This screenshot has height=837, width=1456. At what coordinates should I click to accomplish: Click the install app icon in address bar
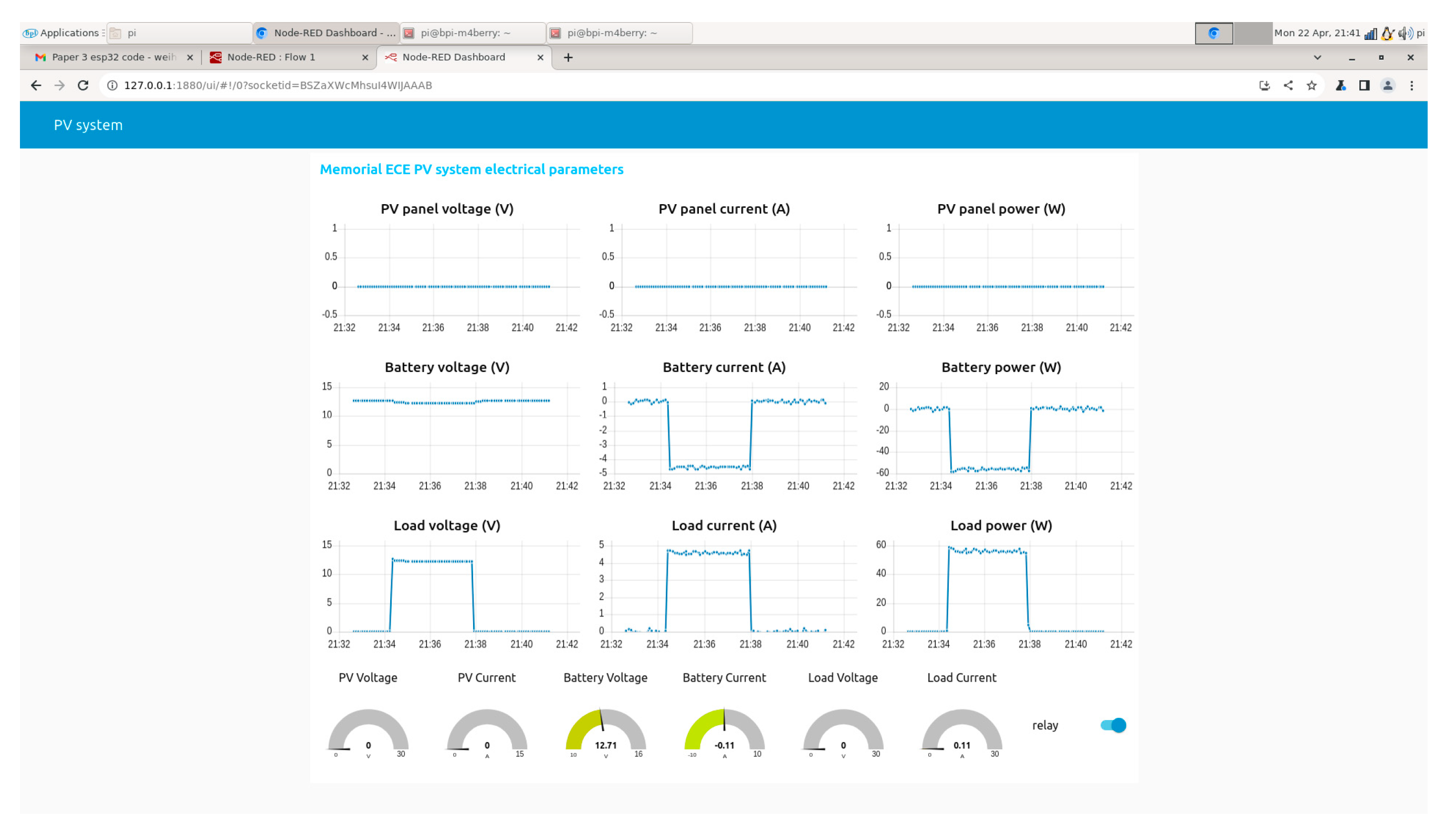click(x=1264, y=86)
